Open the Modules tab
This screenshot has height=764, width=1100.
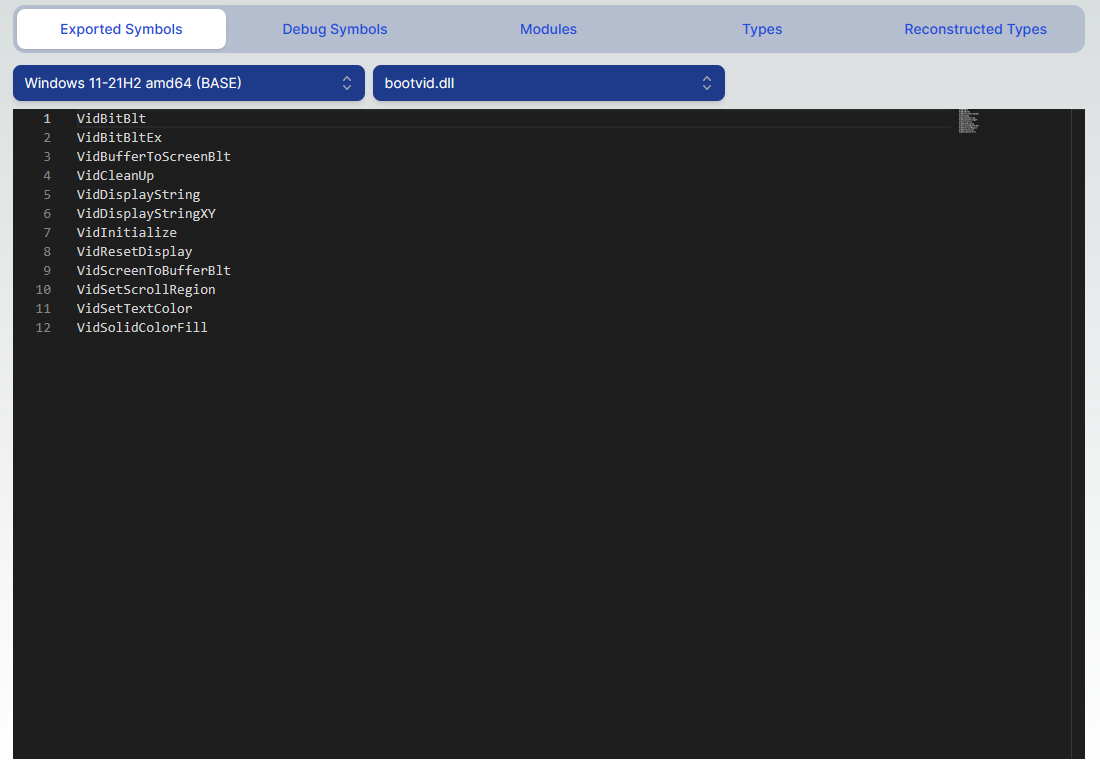click(548, 29)
